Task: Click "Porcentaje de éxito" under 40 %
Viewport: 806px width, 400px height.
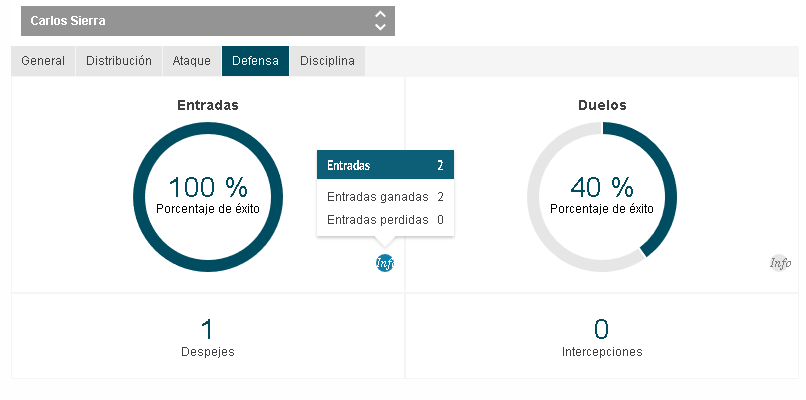Action: pyautogui.click(x=602, y=209)
